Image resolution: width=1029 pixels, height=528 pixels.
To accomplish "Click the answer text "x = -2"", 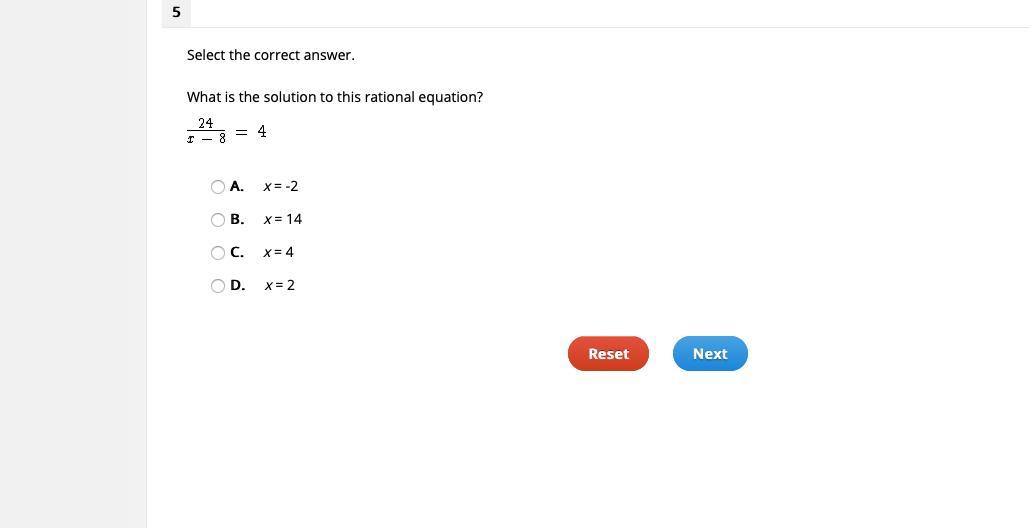I will (281, 187).
